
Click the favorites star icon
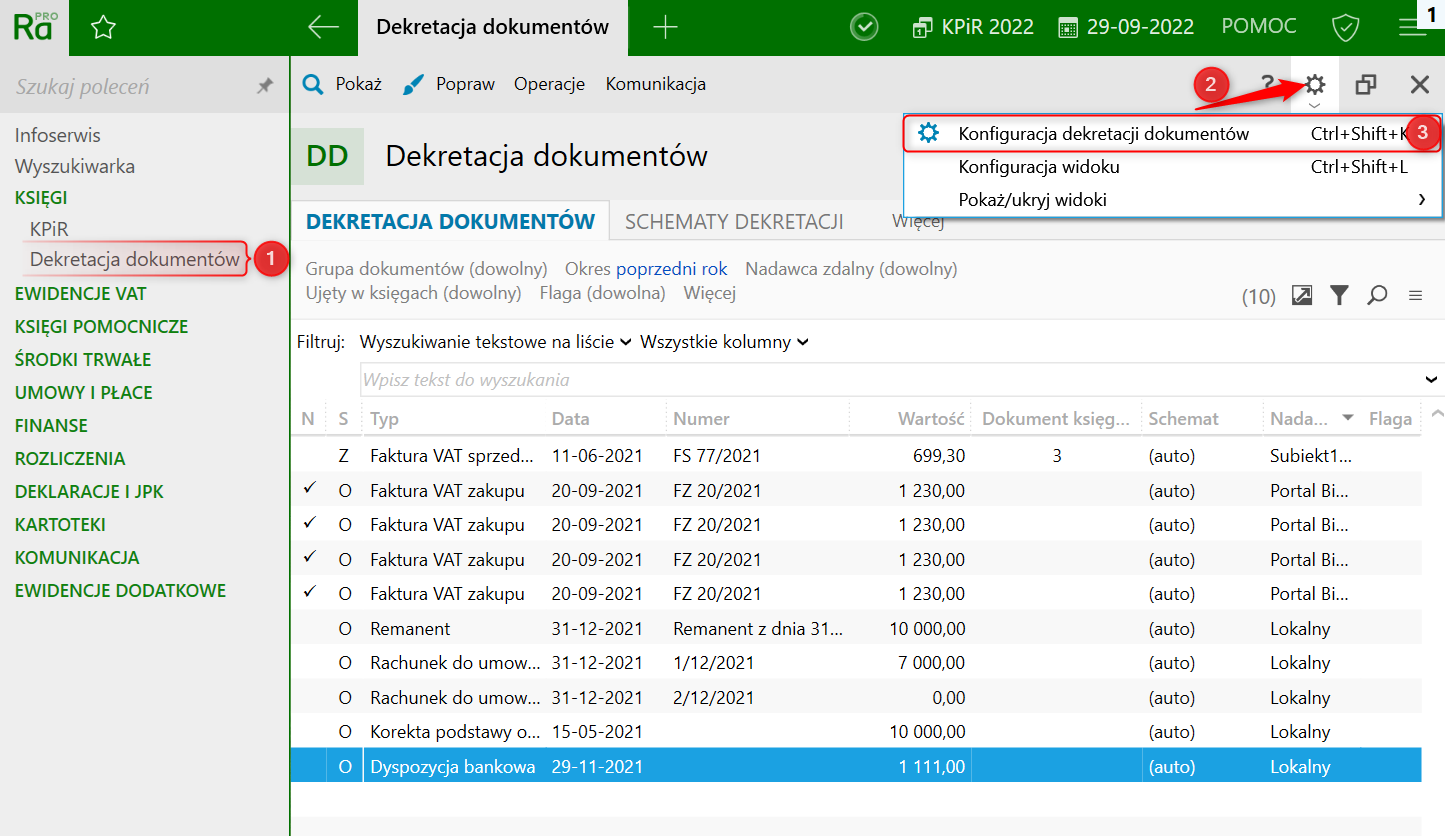point(103,28)
